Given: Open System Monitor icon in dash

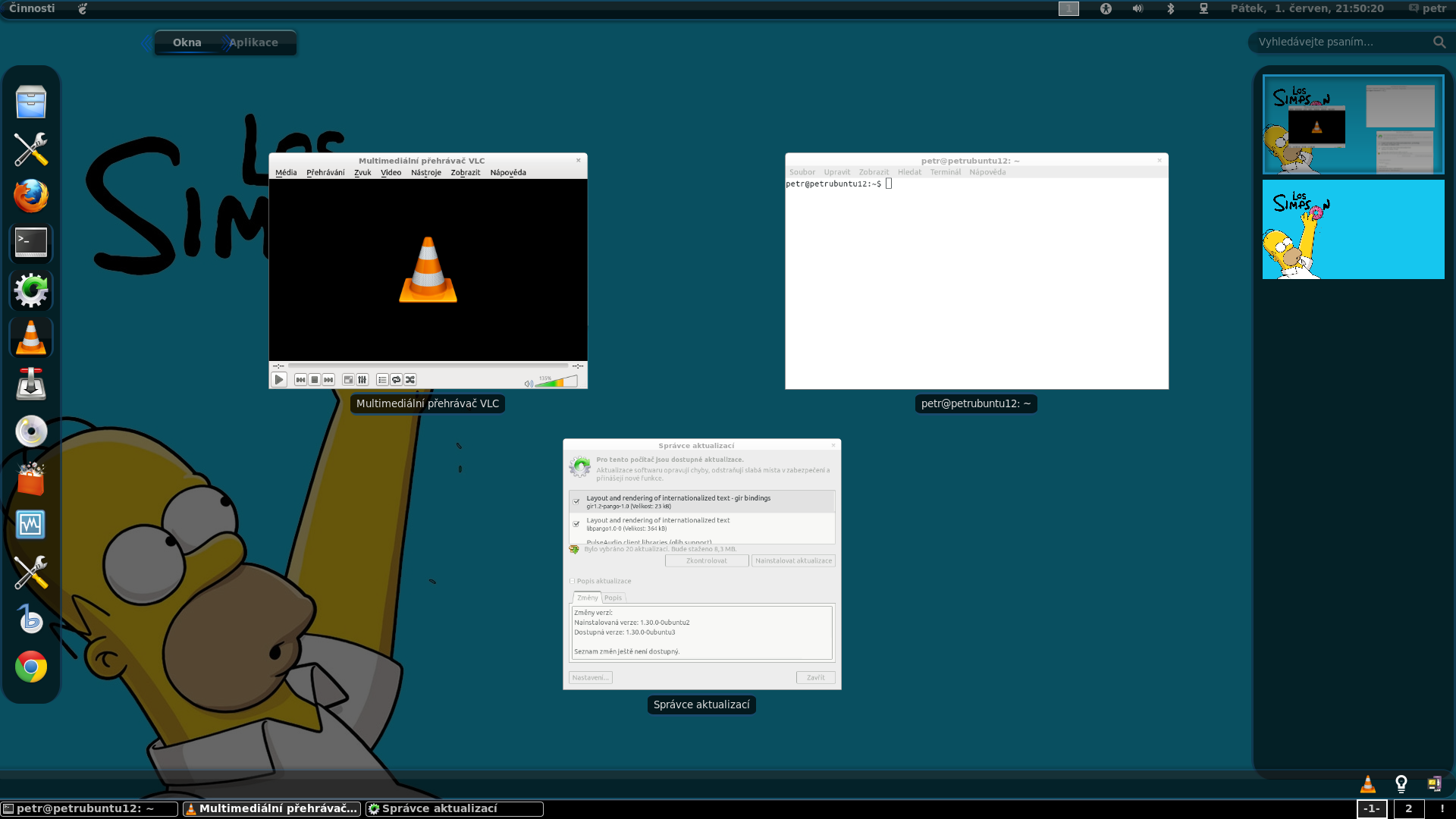Looking at the screenshot, I should pyautogui.click(x=31, y=525).
